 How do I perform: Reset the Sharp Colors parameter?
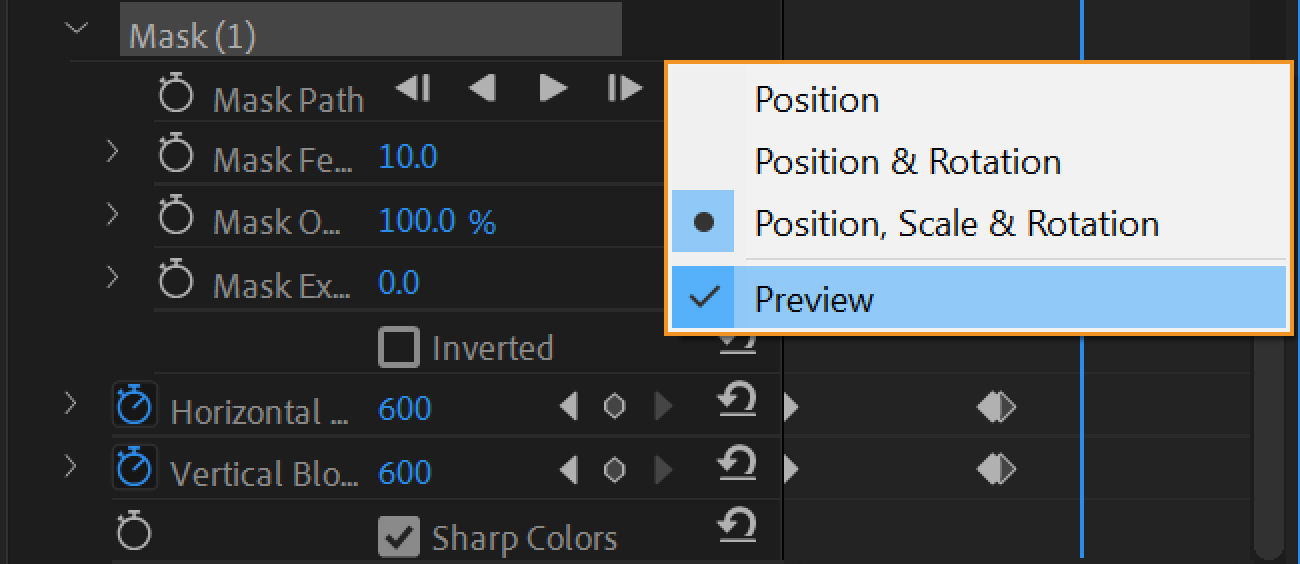(x=736, y=526)
